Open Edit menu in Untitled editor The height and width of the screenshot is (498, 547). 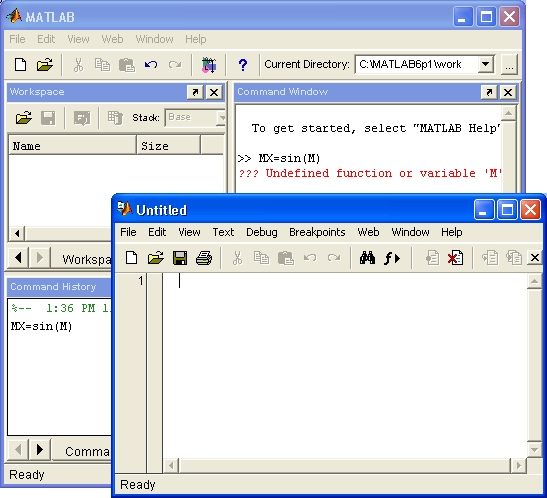157,232
